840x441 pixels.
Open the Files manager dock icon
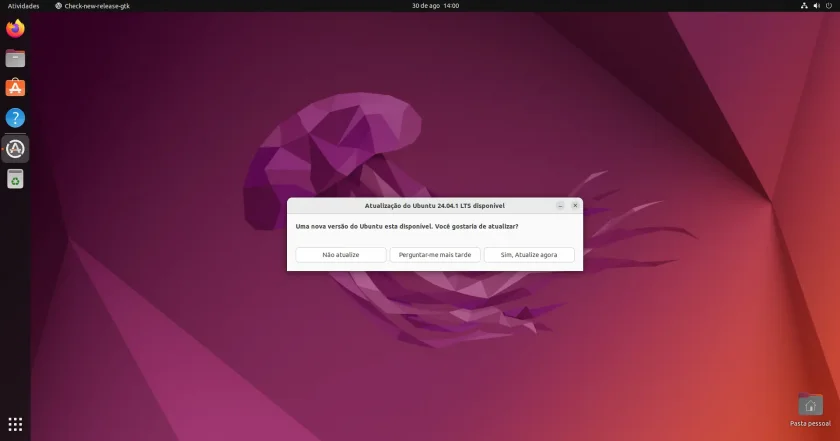15,58
